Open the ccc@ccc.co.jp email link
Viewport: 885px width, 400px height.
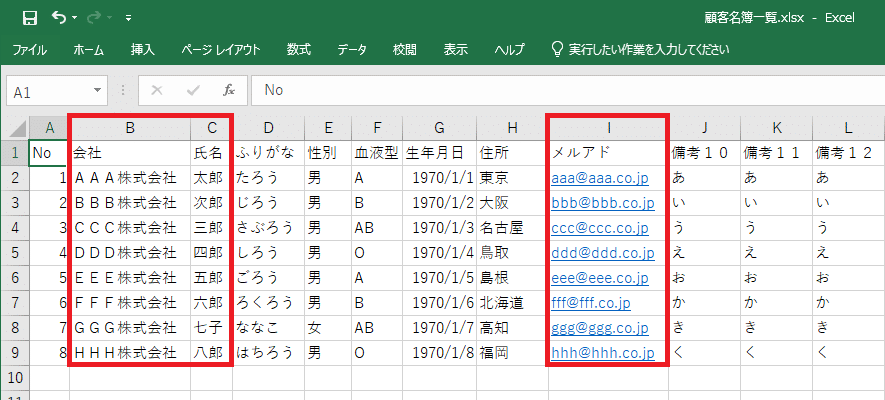click(x=600, y=228)
